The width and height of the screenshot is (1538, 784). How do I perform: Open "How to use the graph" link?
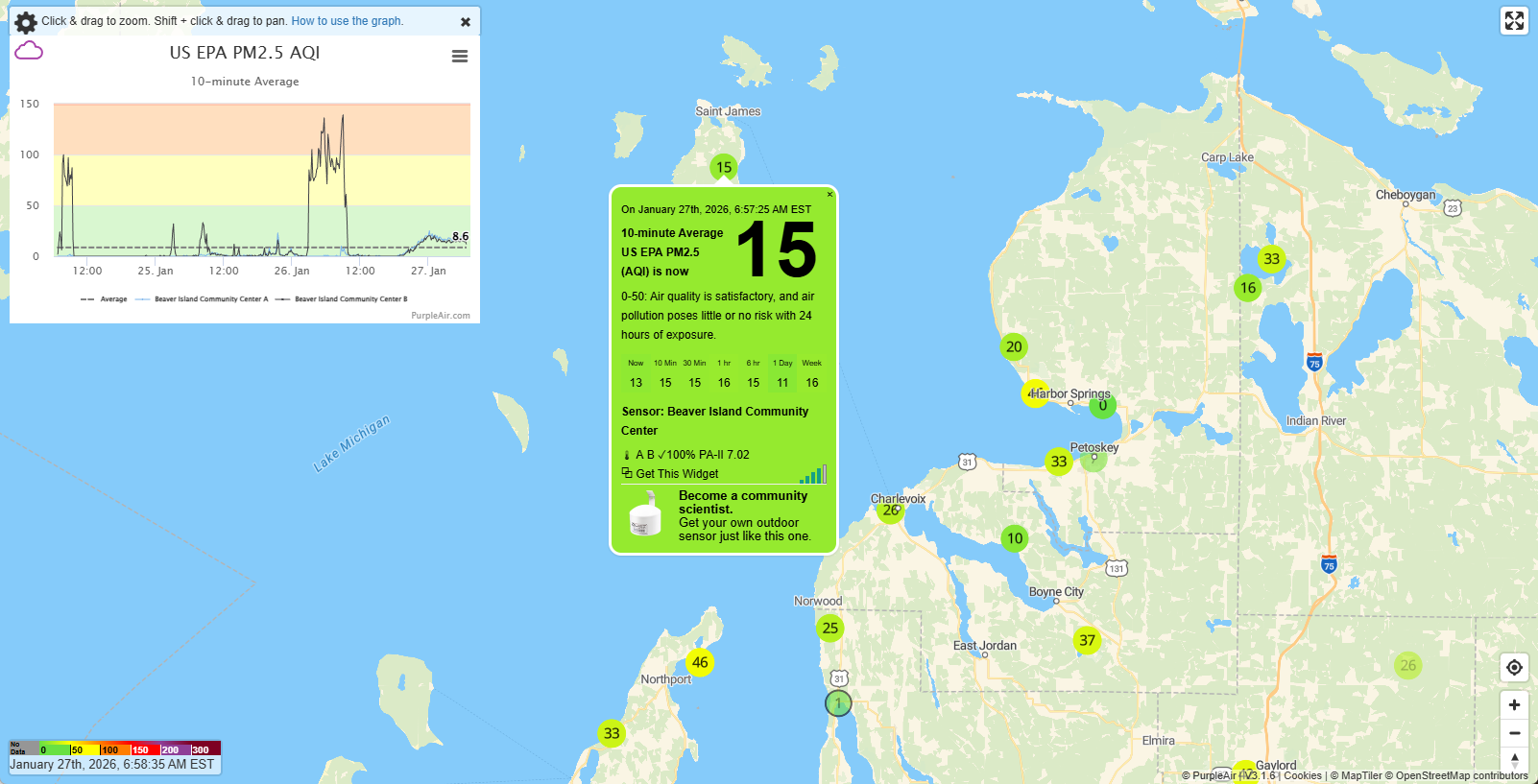point(347,21)
